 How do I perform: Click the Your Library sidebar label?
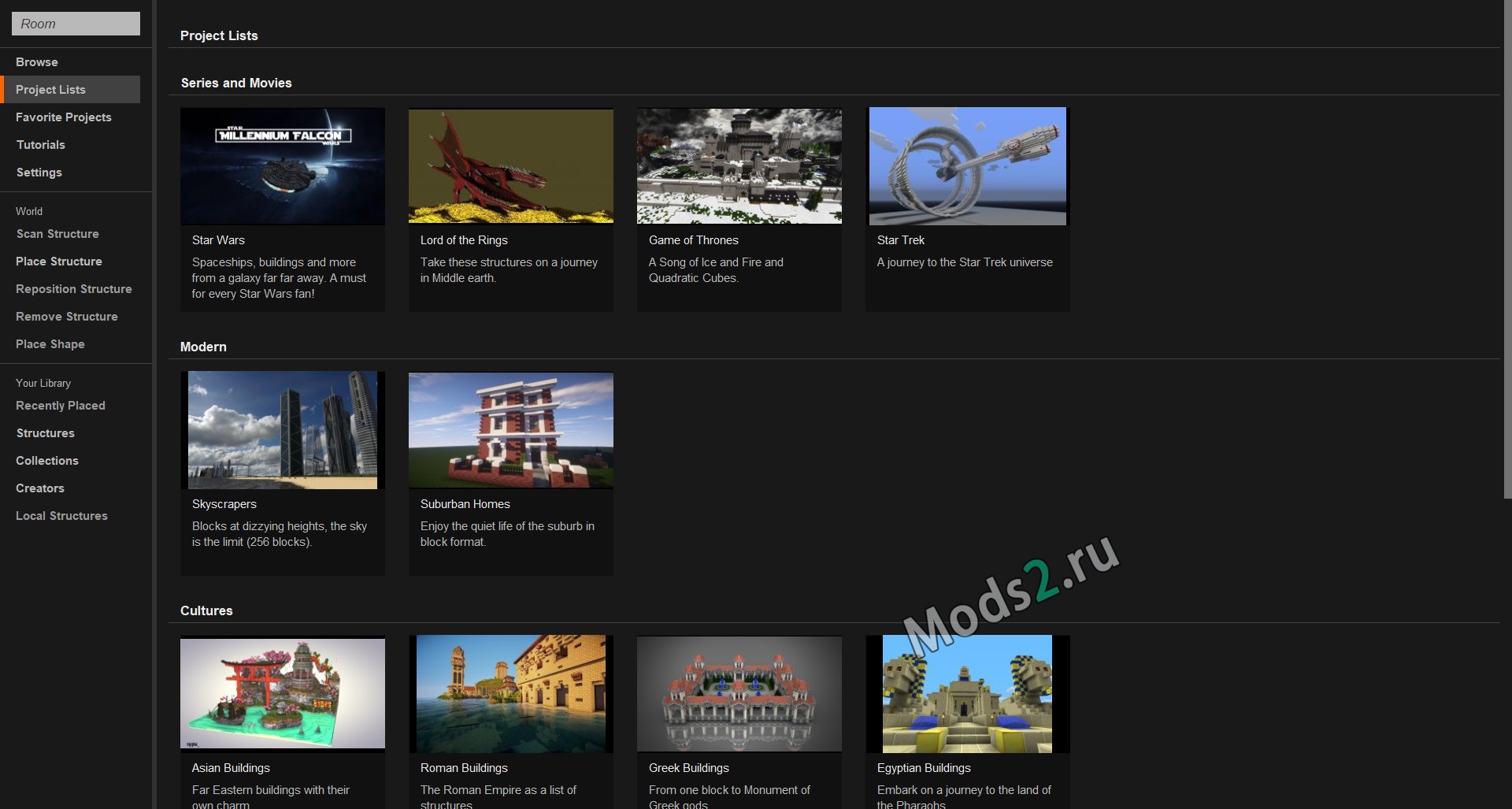click(43, 383)
